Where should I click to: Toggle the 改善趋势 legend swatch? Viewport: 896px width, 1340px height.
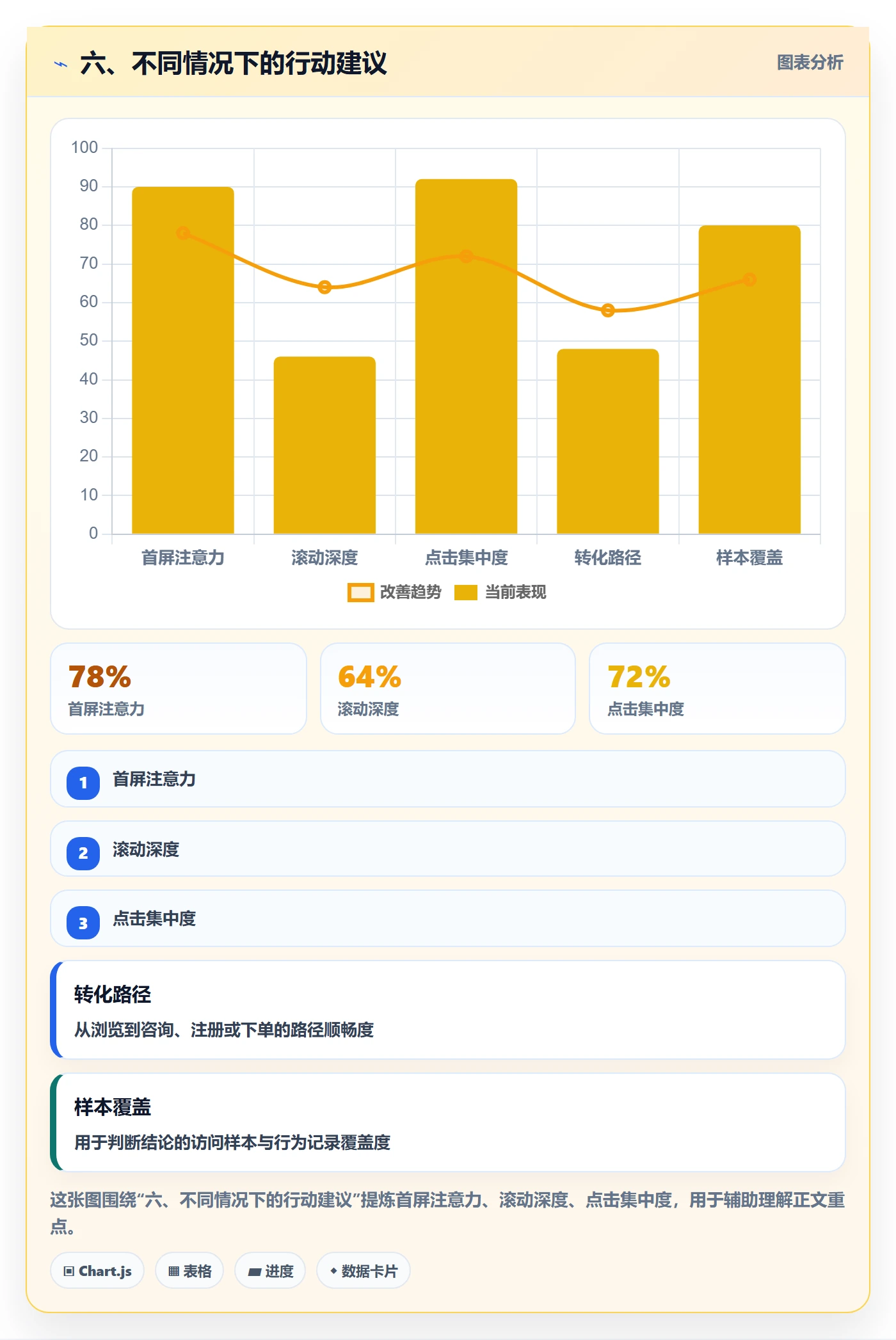point(360,593)
